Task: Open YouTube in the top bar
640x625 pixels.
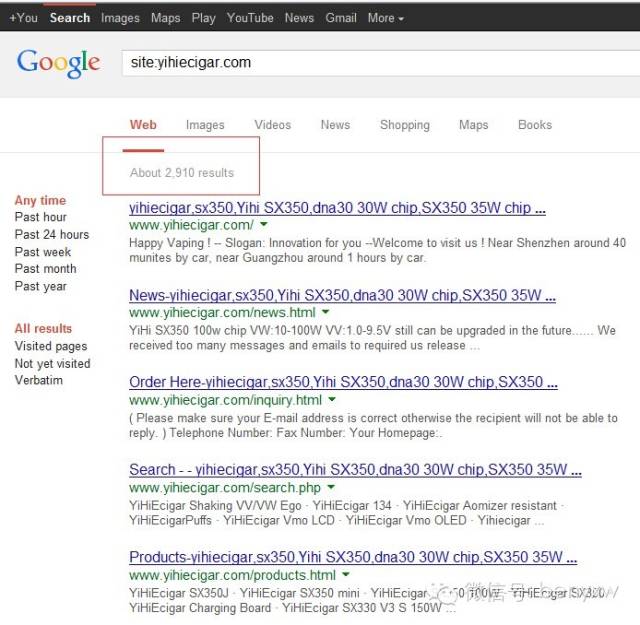Action: point(250,18)
